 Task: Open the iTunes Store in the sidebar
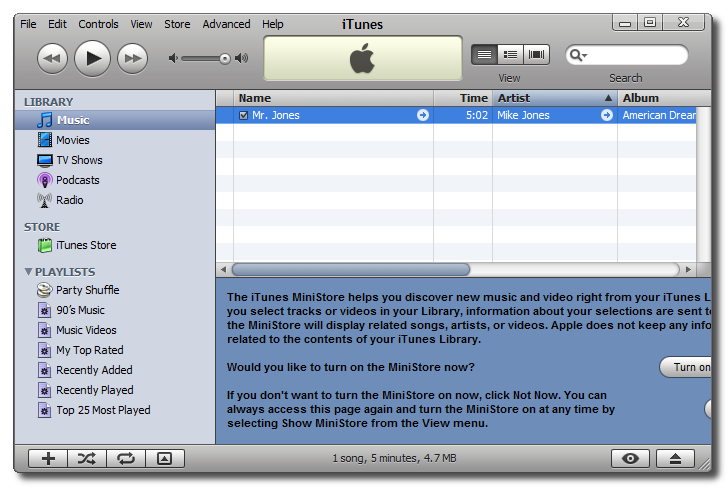click(85, 245)
